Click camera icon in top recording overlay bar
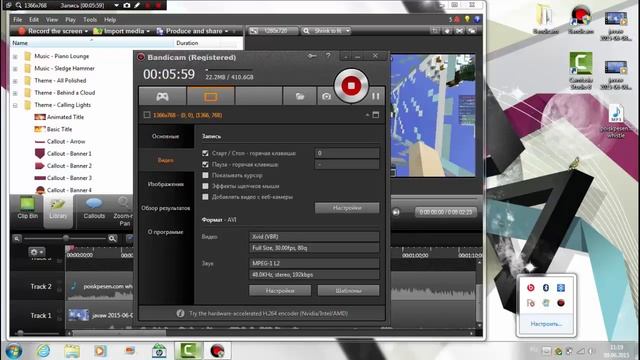Screen dimensions: 640x360 click(127, 5)
